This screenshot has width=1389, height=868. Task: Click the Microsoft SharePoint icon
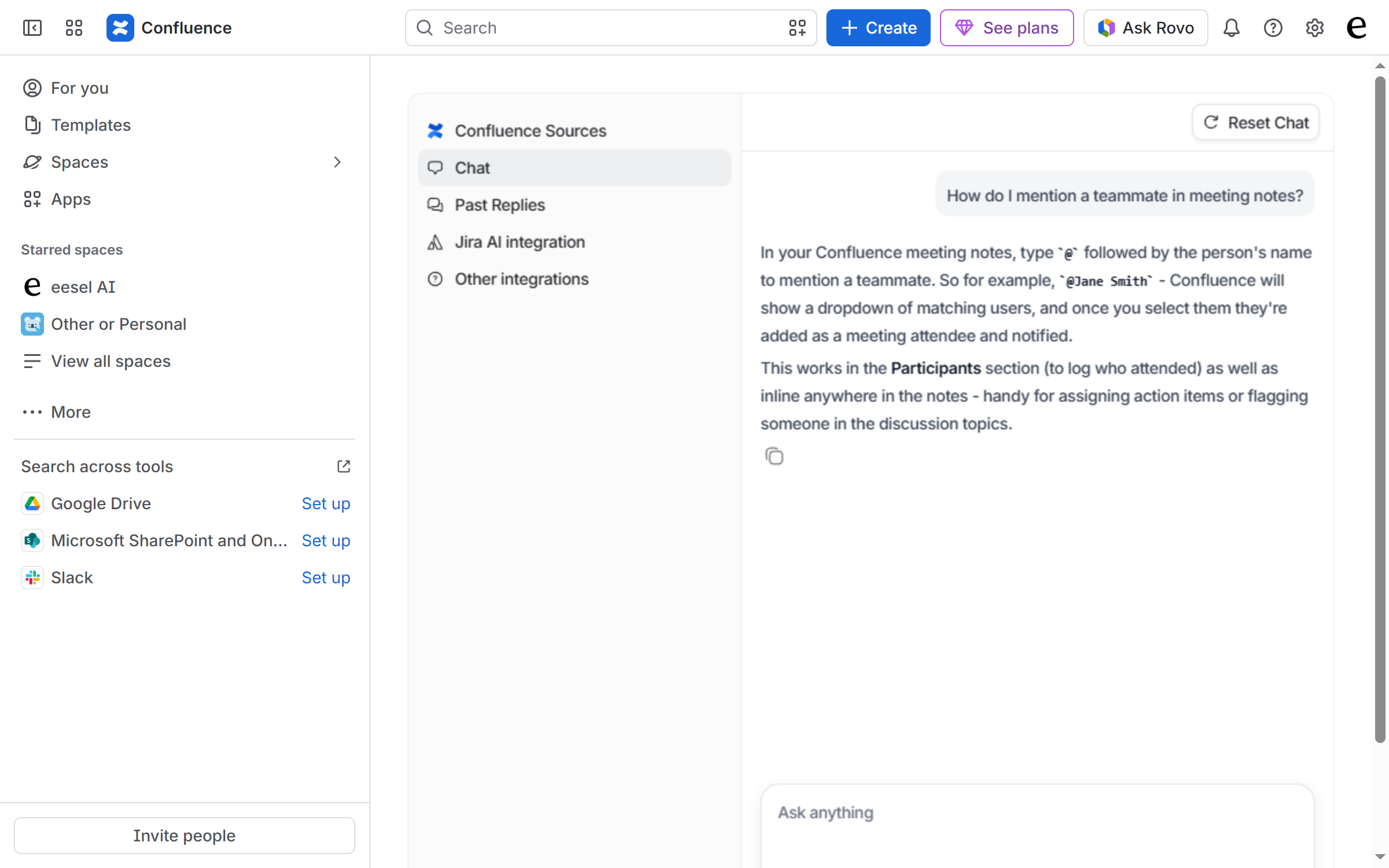(32, 540)
